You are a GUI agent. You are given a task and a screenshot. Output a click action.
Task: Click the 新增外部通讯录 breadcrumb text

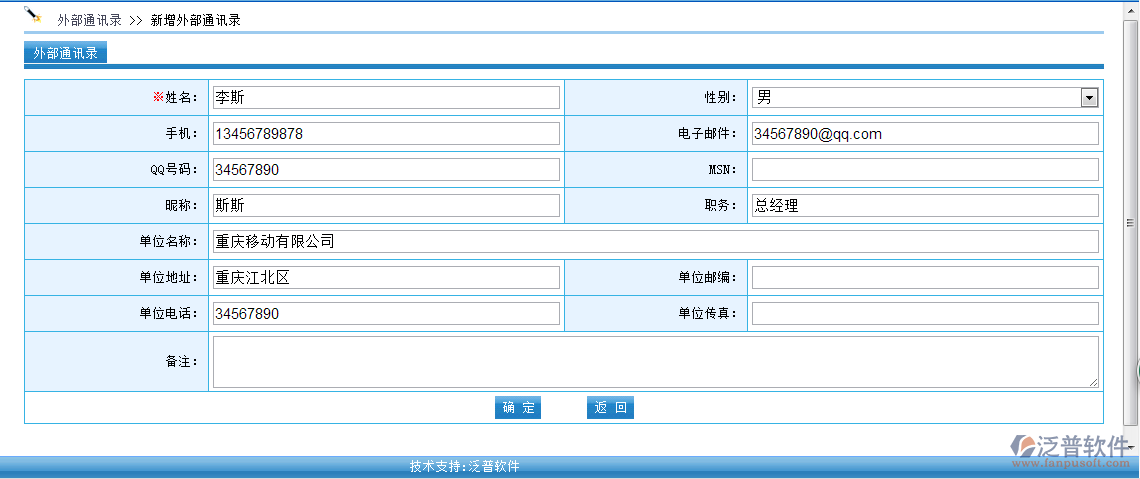196,20
